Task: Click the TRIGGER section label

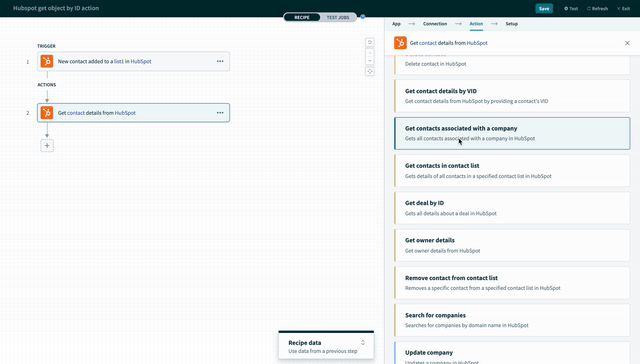Action: pos(47,46)
